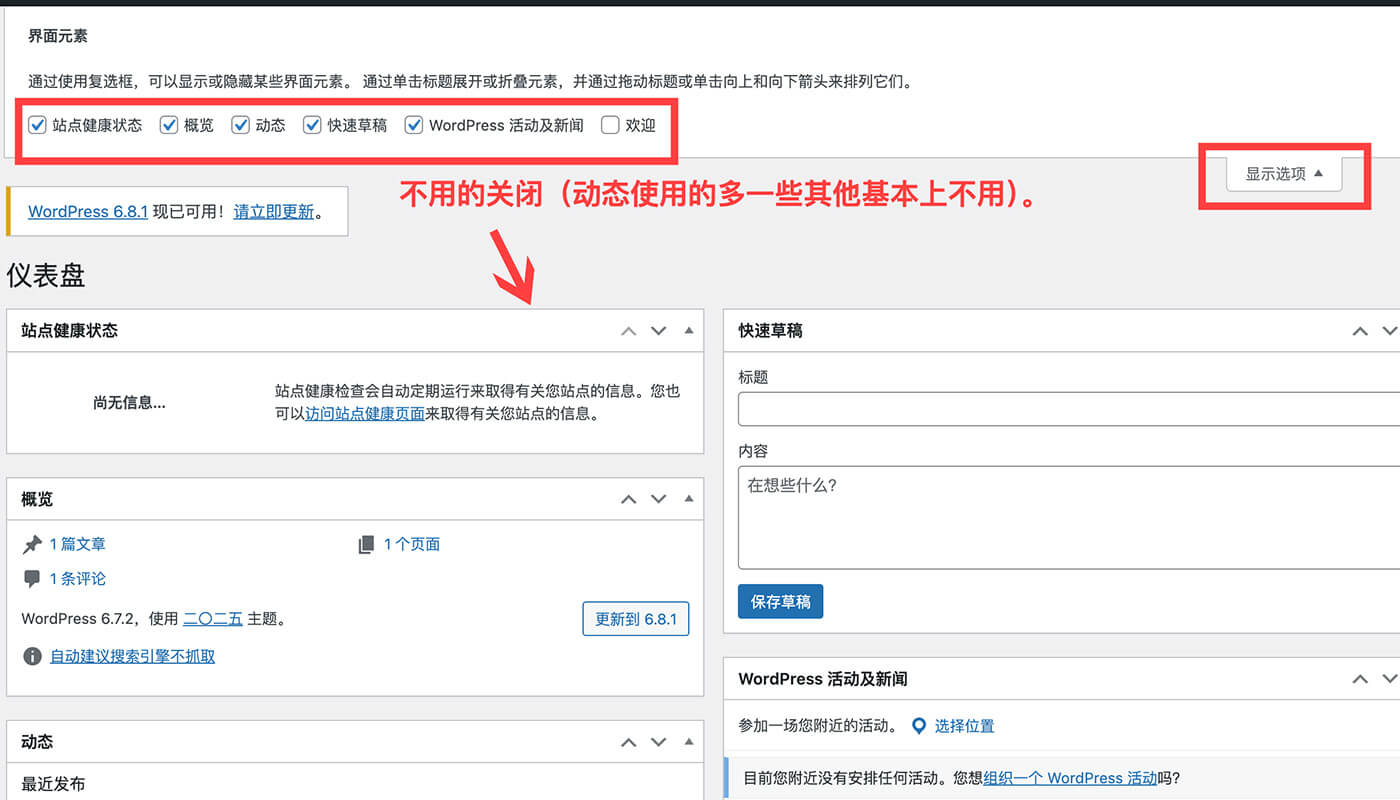Move 概览 panel down
The image size is (1400, 800).
click(x=658, y=499)
